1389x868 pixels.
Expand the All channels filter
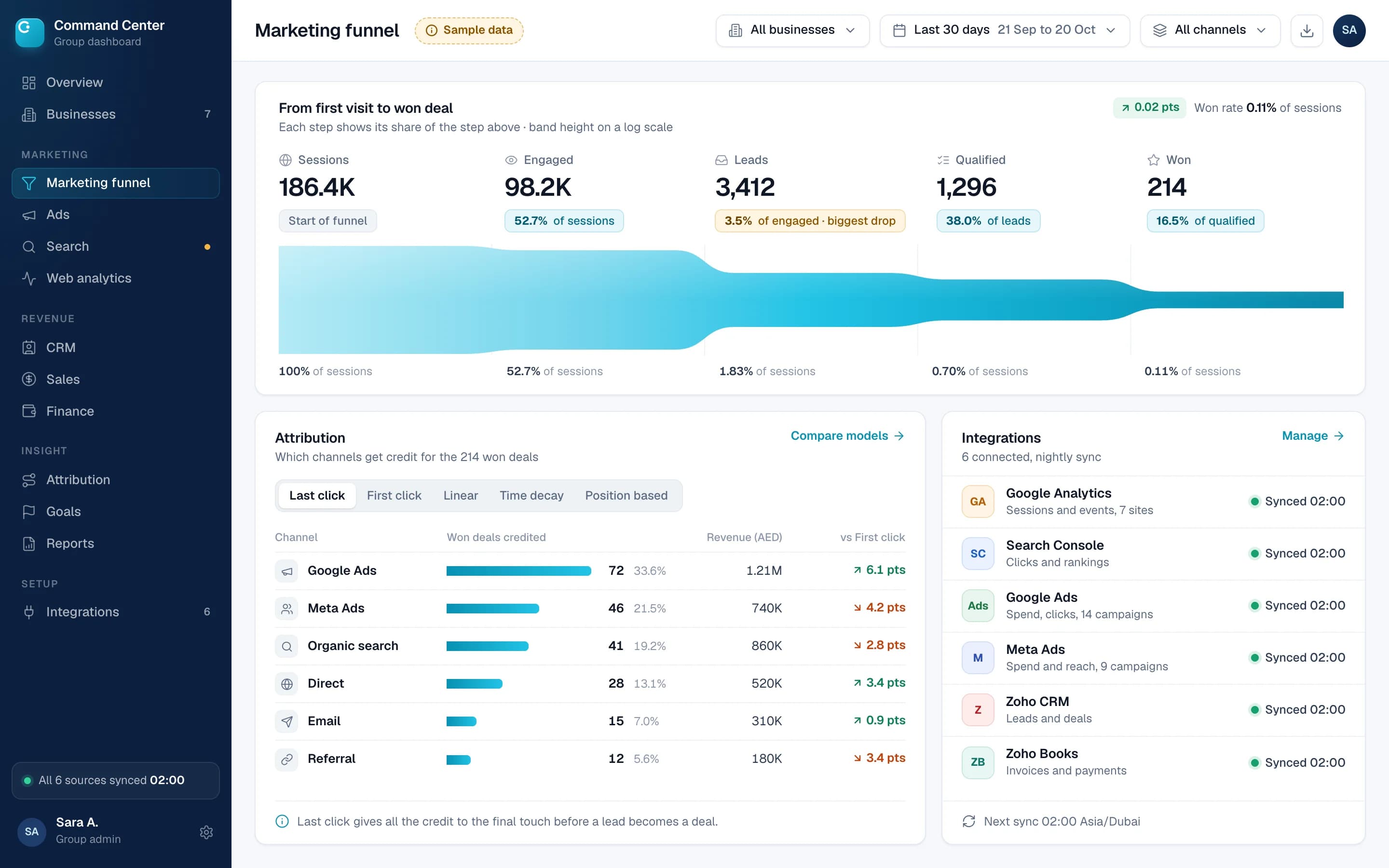1210,30
